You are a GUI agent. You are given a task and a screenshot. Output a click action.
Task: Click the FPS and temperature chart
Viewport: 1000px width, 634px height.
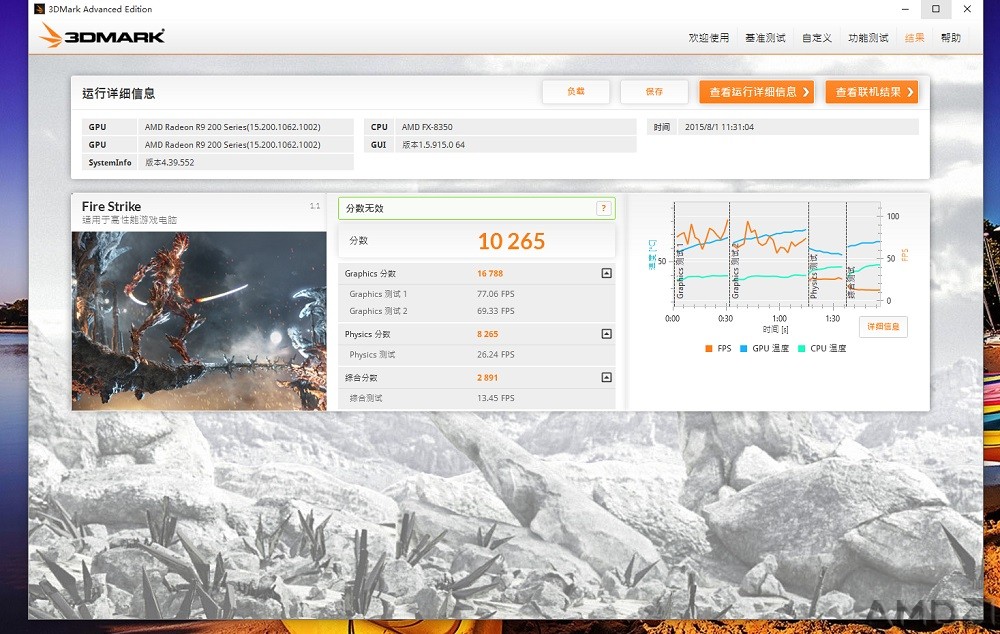(777, 254)
